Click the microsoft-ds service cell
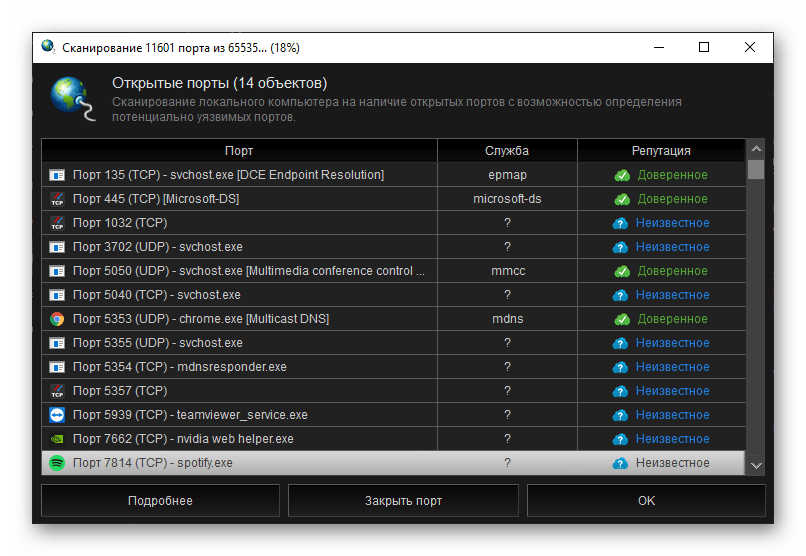 click(x=507, y=199)
